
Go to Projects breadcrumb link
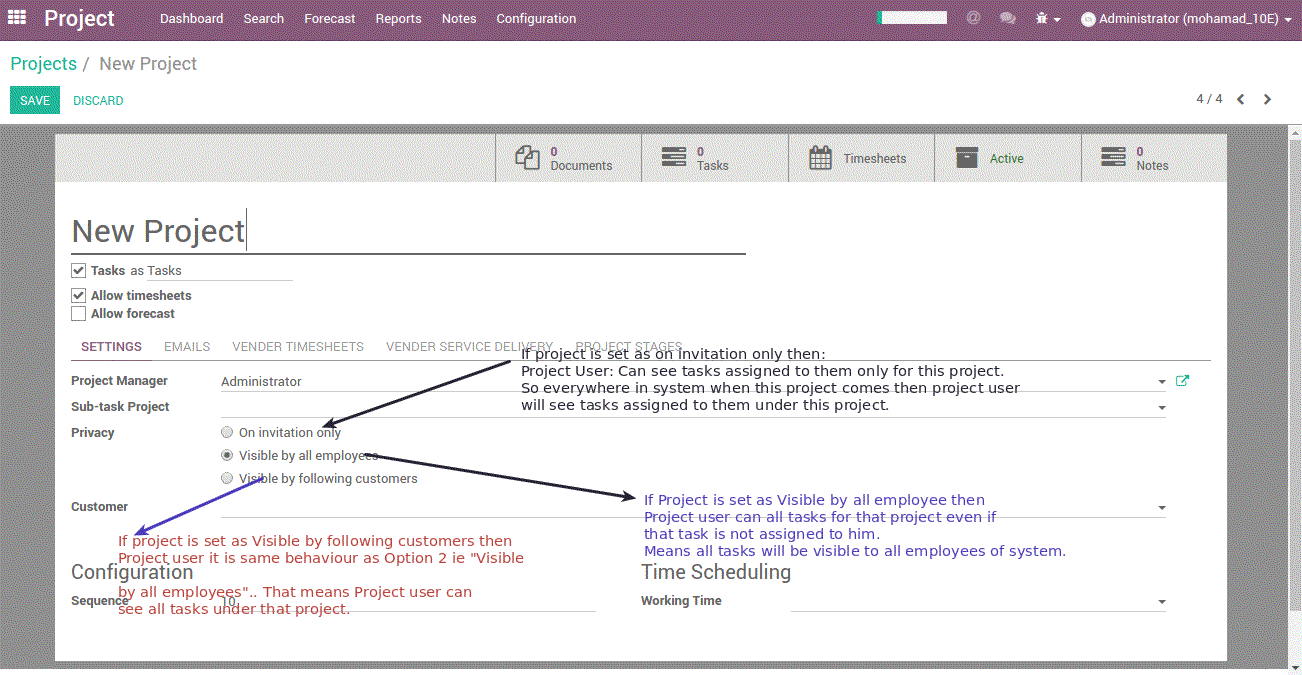click(43, 64)
